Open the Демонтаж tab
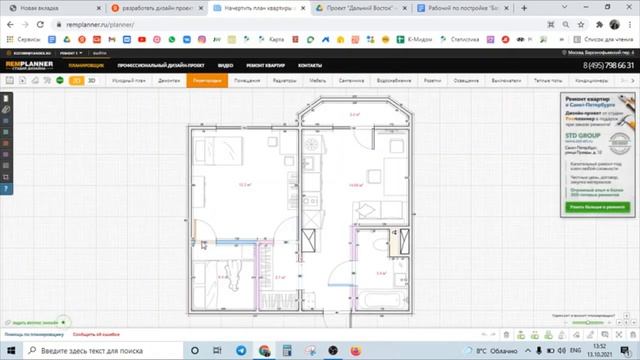The image size is (640, 360). tap(169, 81)
